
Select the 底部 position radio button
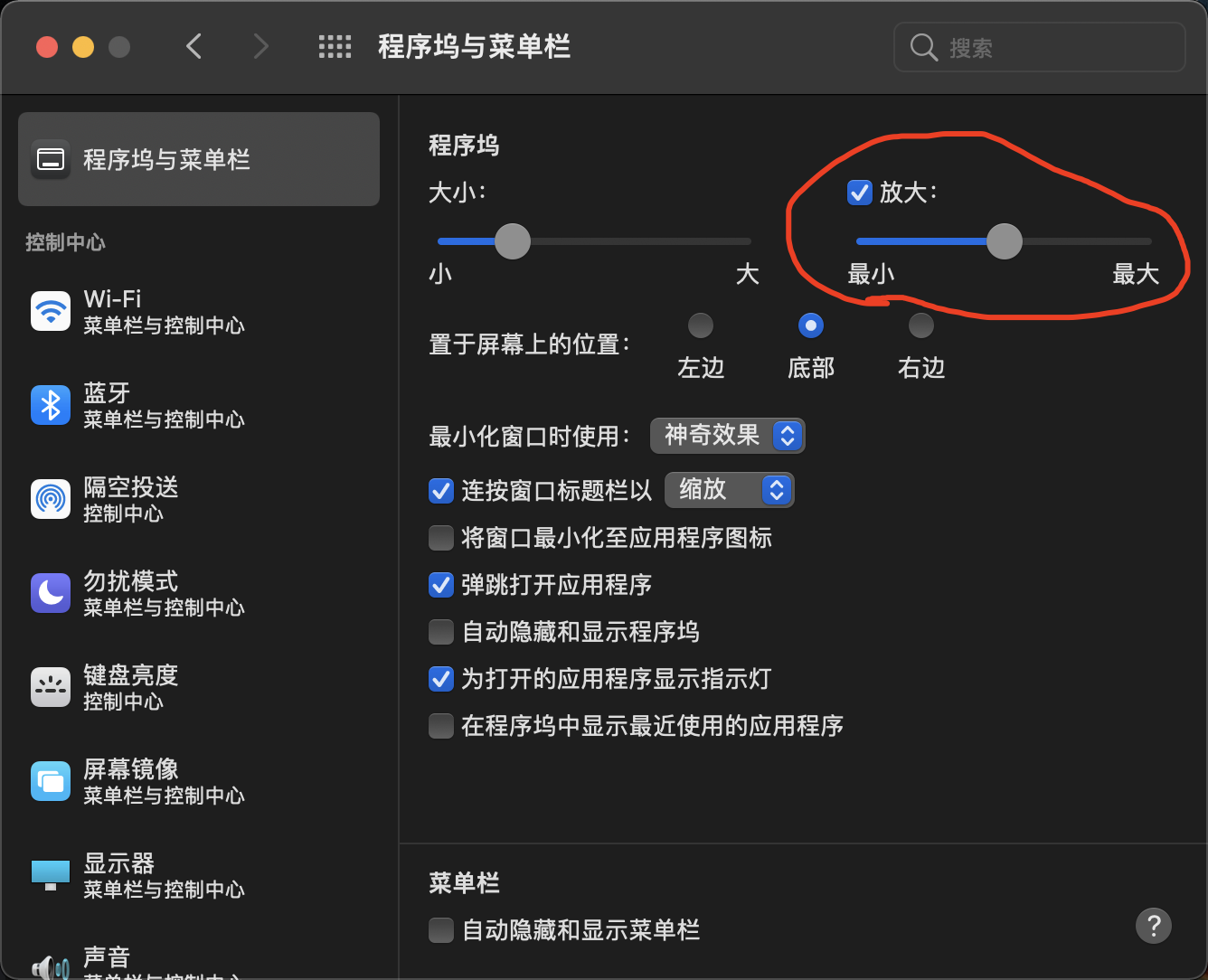pos(811,325)
